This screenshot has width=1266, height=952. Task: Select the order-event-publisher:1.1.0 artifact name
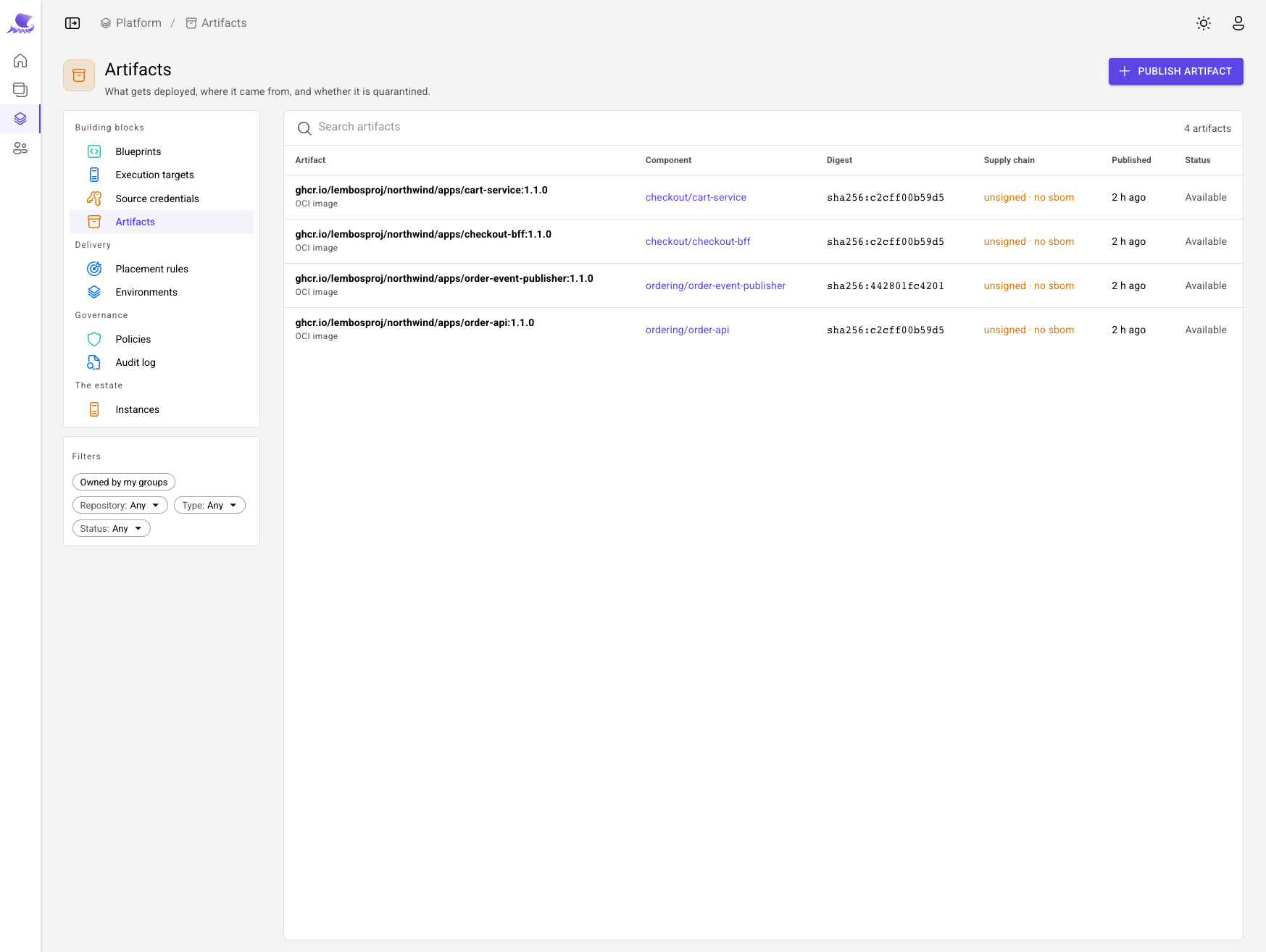pyautogui.click(x=444, y=278)
